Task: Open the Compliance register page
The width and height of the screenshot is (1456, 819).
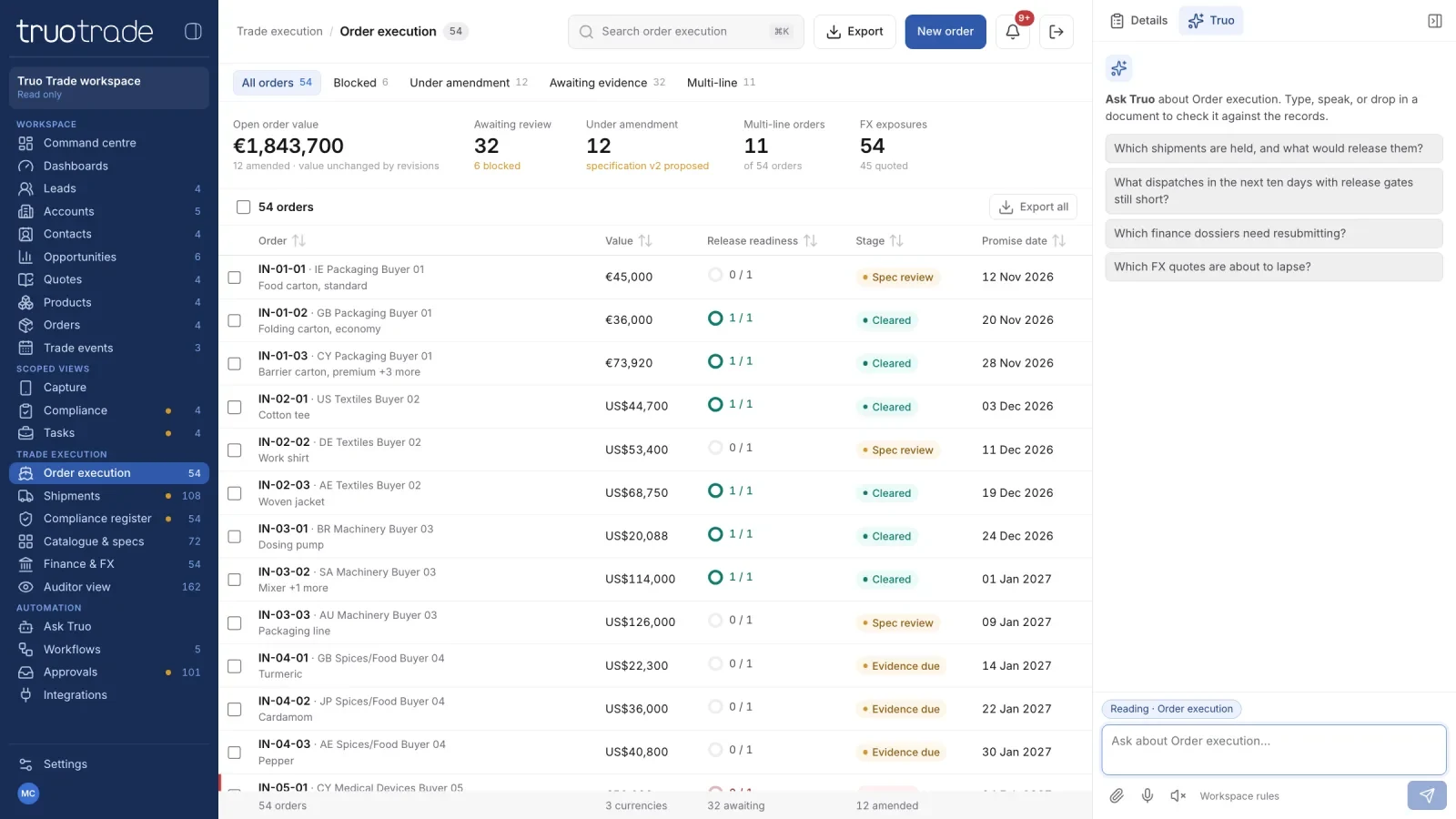Action: pos(109,519)
